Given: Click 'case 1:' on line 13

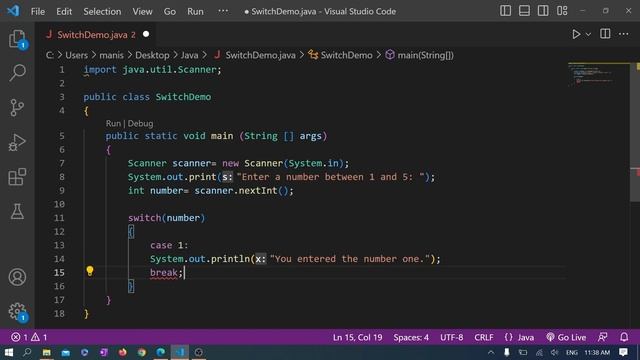Looking at the screenshot, I should coord(169,245).
